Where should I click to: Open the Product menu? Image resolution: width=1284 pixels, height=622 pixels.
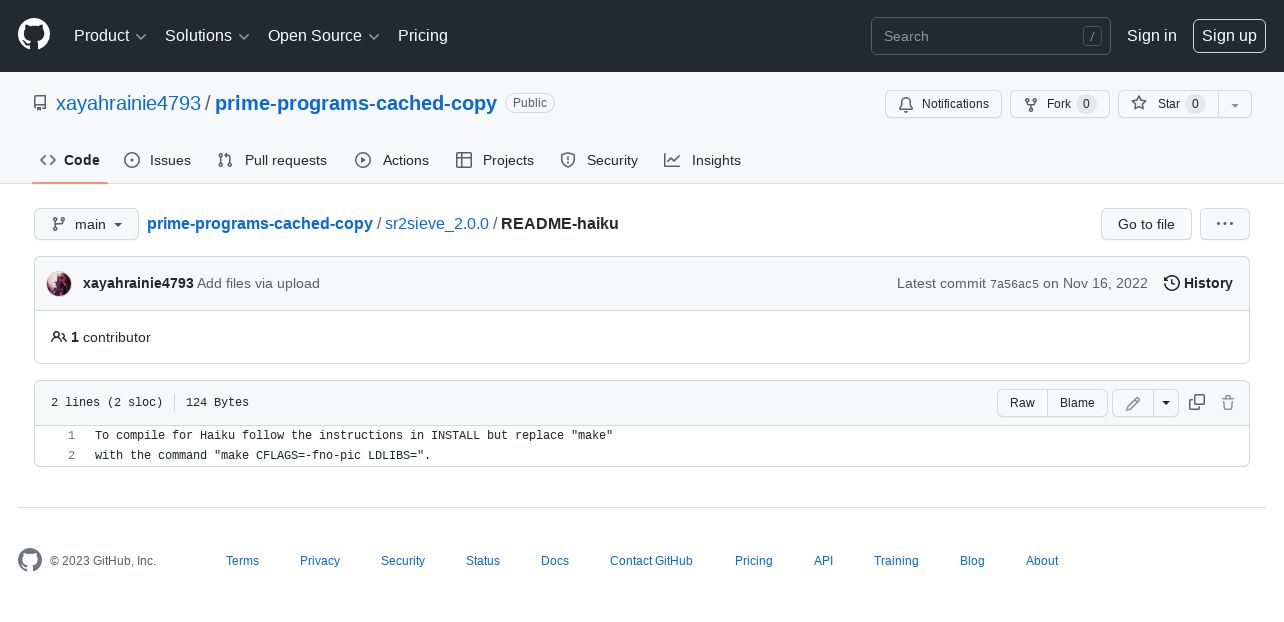coord(110,36)
